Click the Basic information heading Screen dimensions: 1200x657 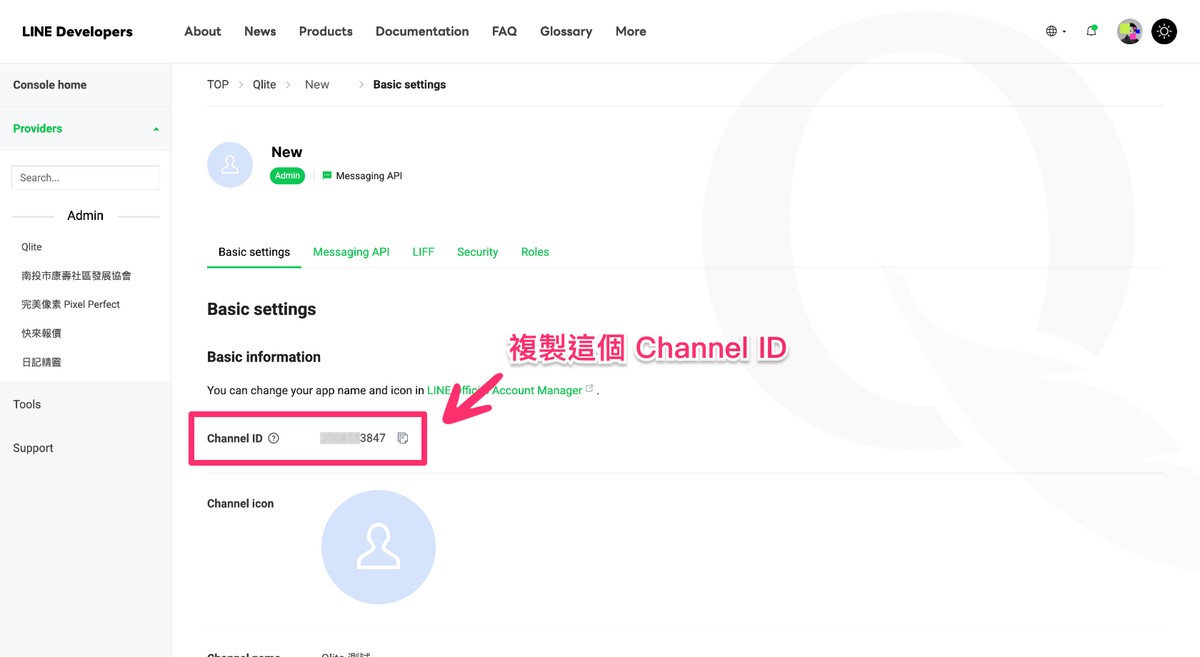(264, 357)
